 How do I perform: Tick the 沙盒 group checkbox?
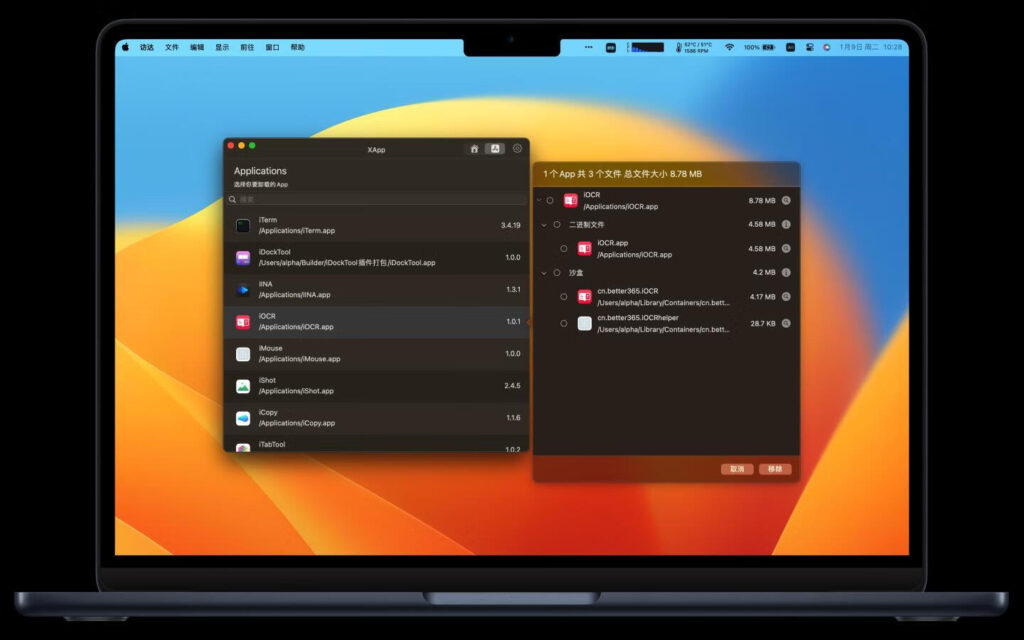pos(556,272)
